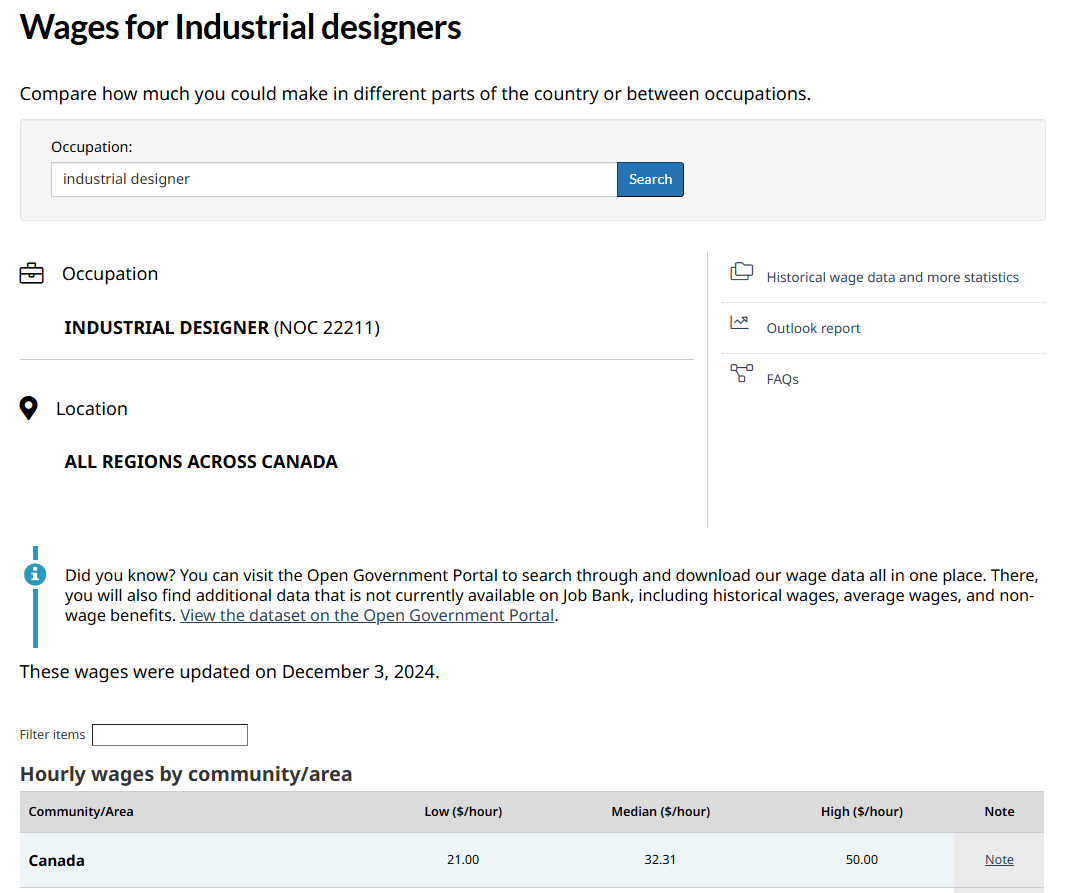Sort by the Low ($/hour) column header
This screenshot has height=893, width=1066.
click(x=463, y=812)
